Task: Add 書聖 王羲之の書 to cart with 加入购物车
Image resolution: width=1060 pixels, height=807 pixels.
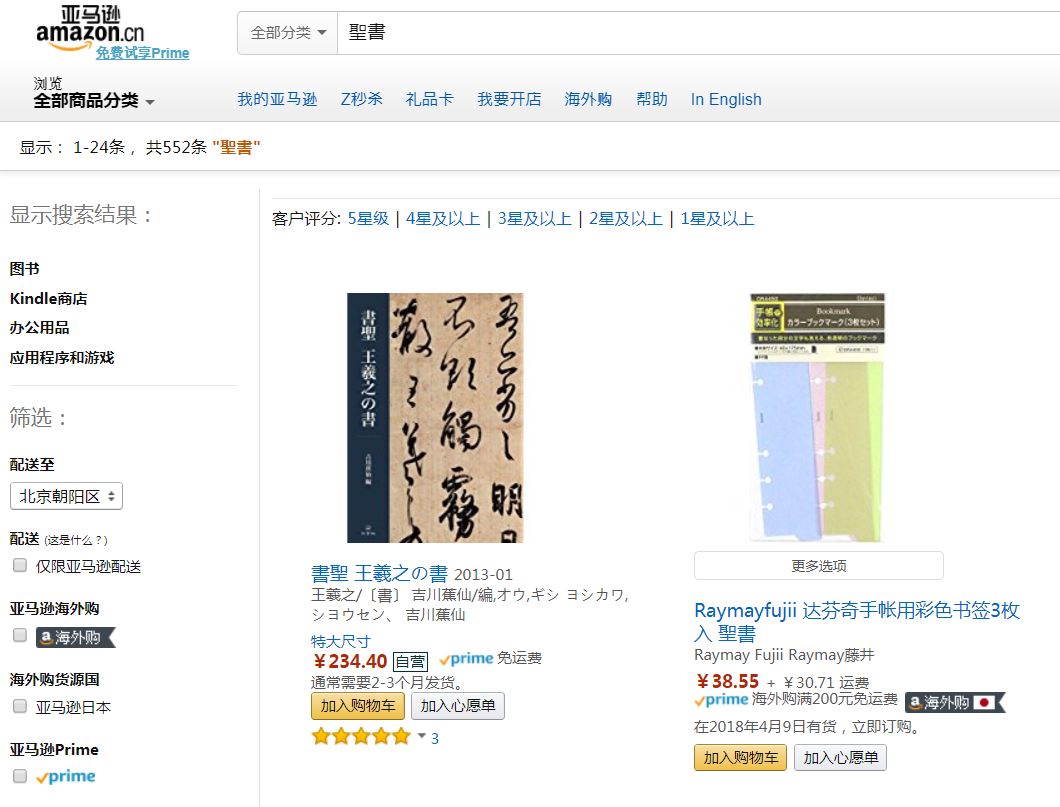Action: tap(358, 706)
